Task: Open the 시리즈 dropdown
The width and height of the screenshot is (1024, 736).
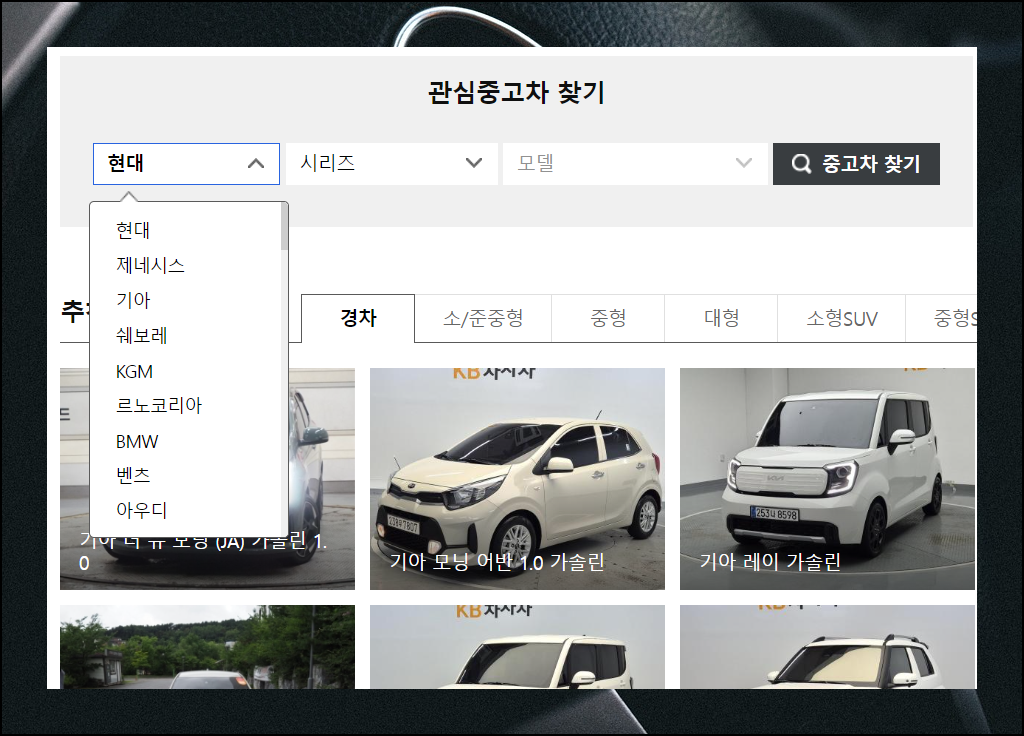Action: [x=392, y=164]
